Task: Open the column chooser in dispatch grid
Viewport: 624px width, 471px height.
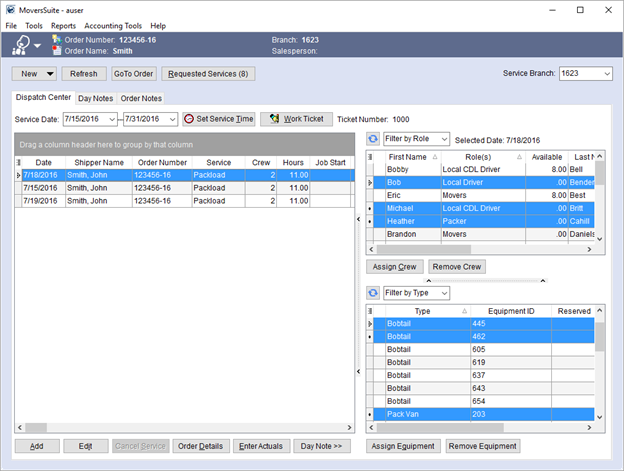Action: tap(19, 162)
